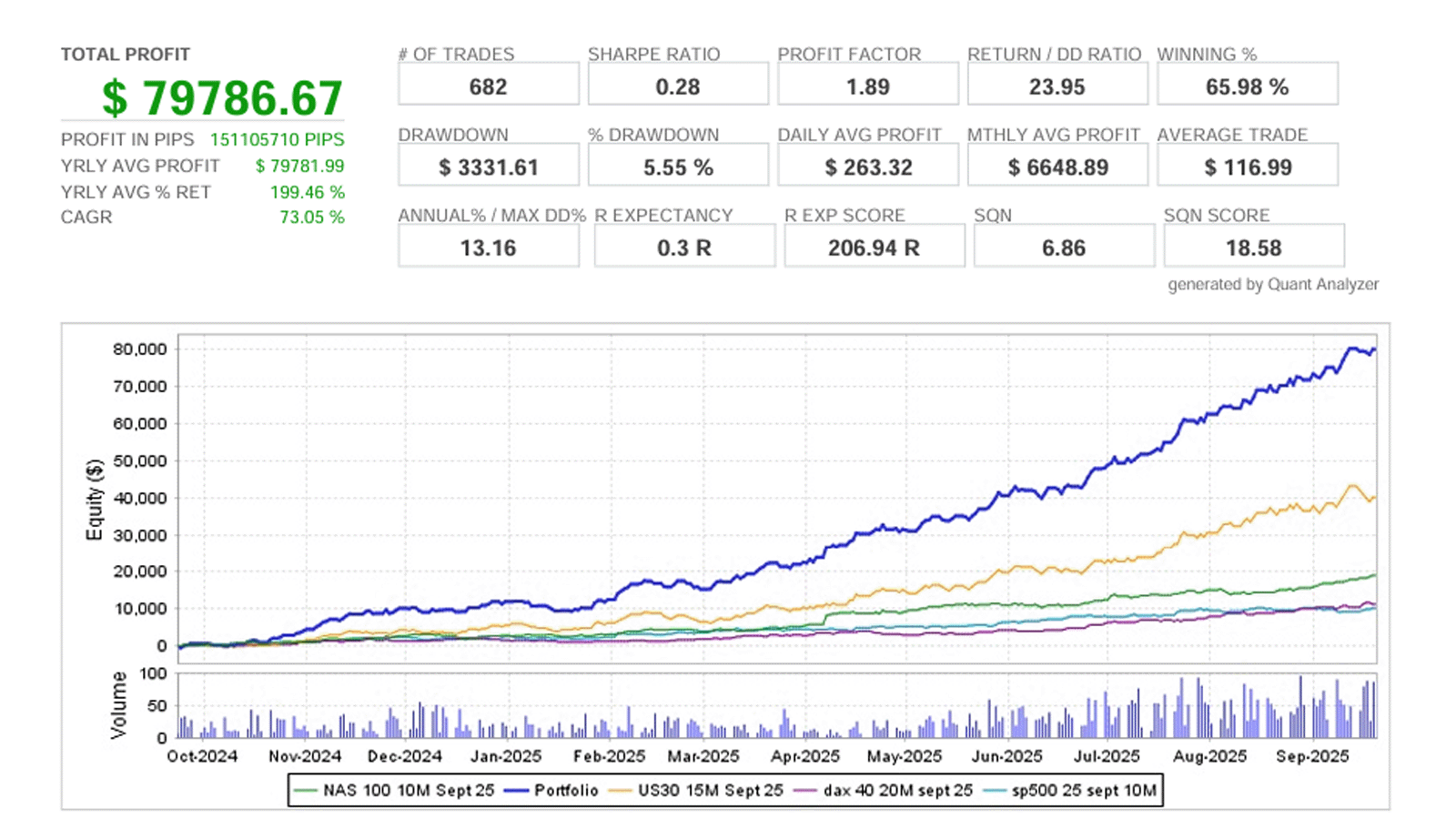Click the Average Trade value box
Viewport: 1456px width, 819px height.
click(1247, 167)
